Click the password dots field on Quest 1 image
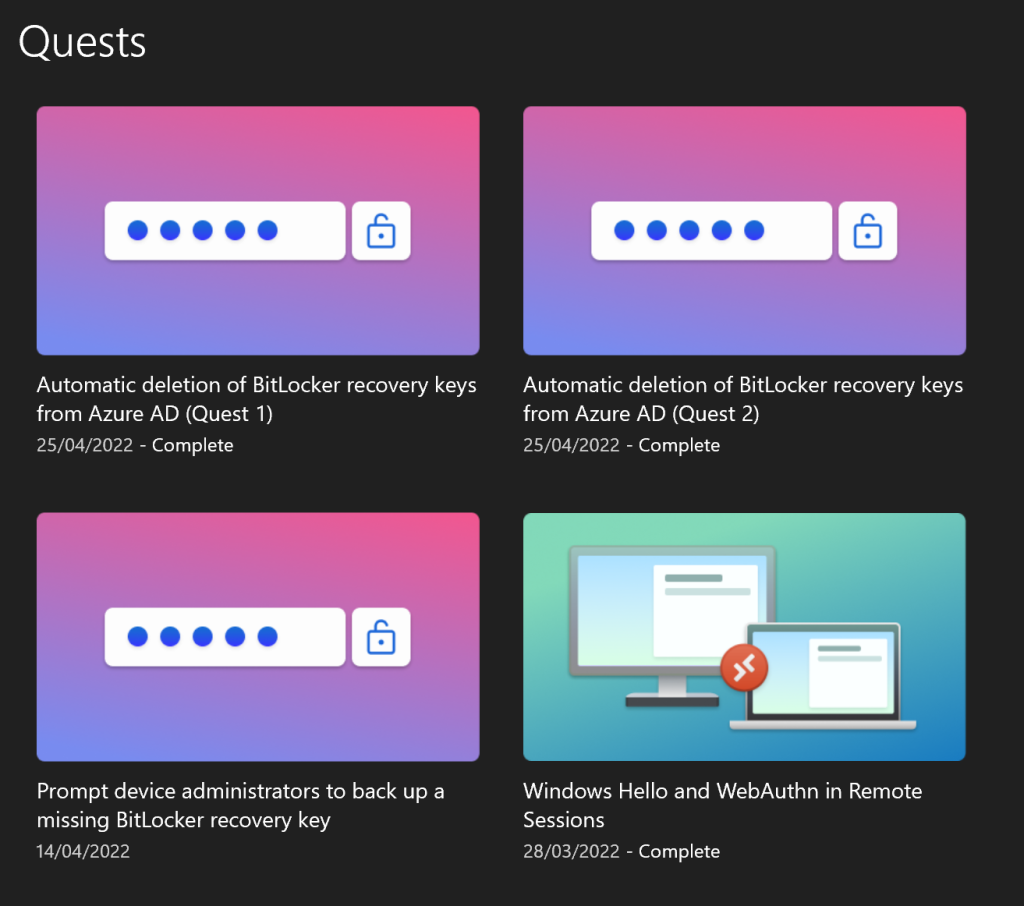Viewport: 1024px width, 906px height. pos(225,231)
